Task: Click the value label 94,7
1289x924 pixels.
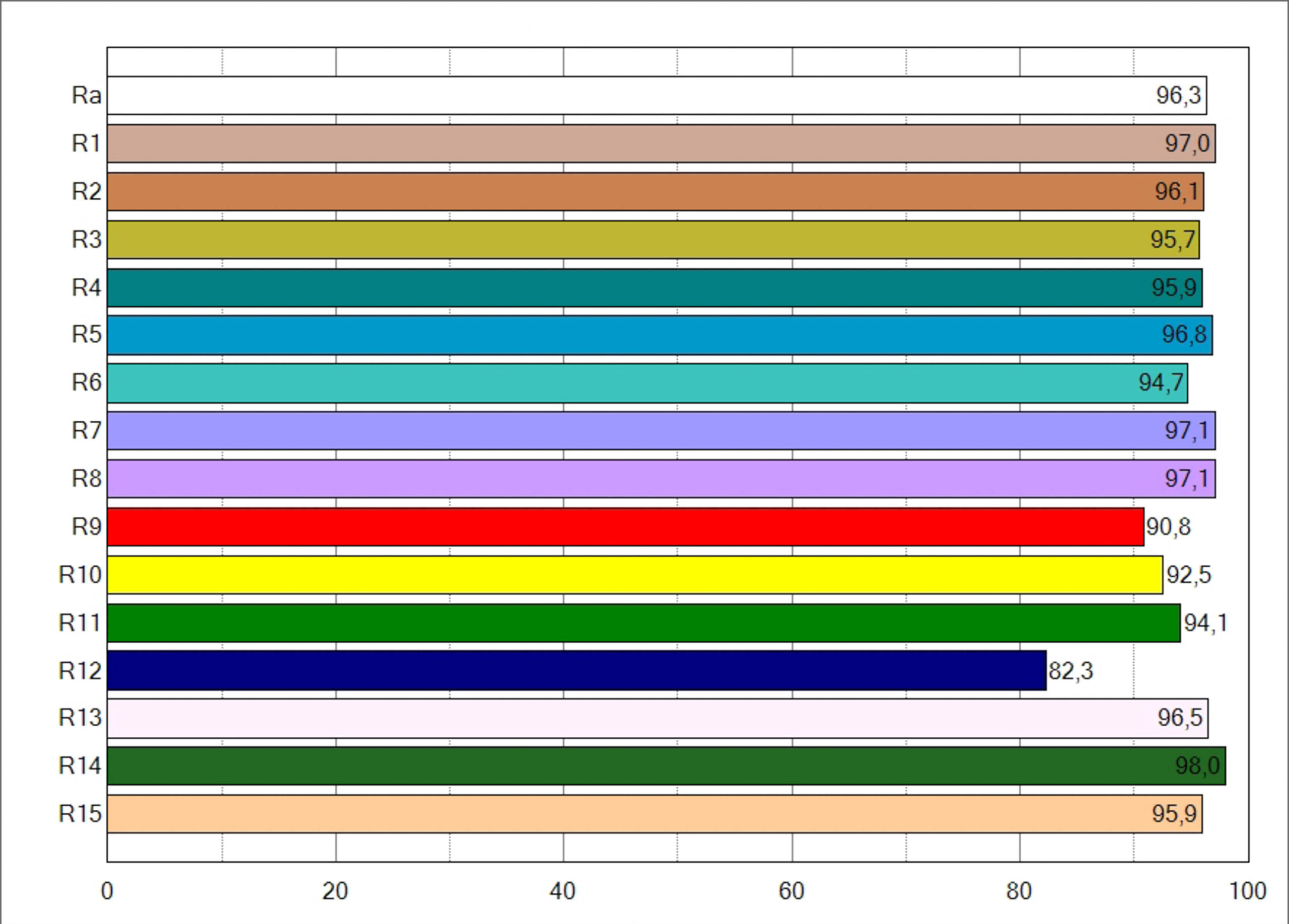Action: tap(1161, 383)
